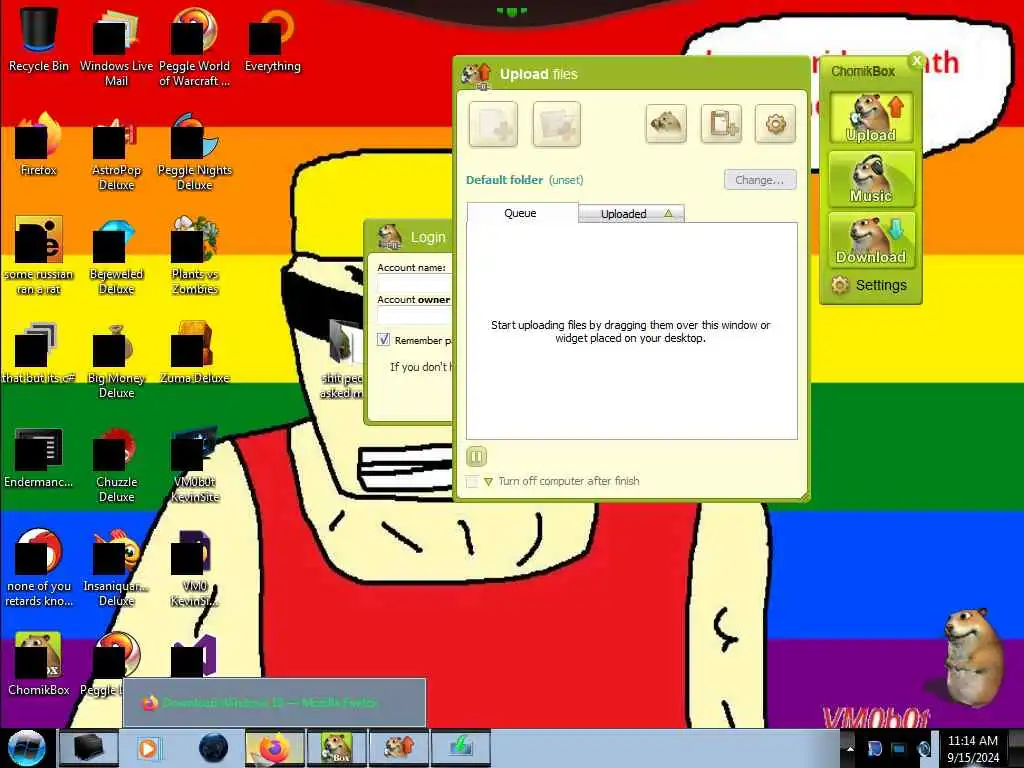Select the Endermanc... desktop icon
This screenshot has height=768, width=1024.
tap(39, 456)
